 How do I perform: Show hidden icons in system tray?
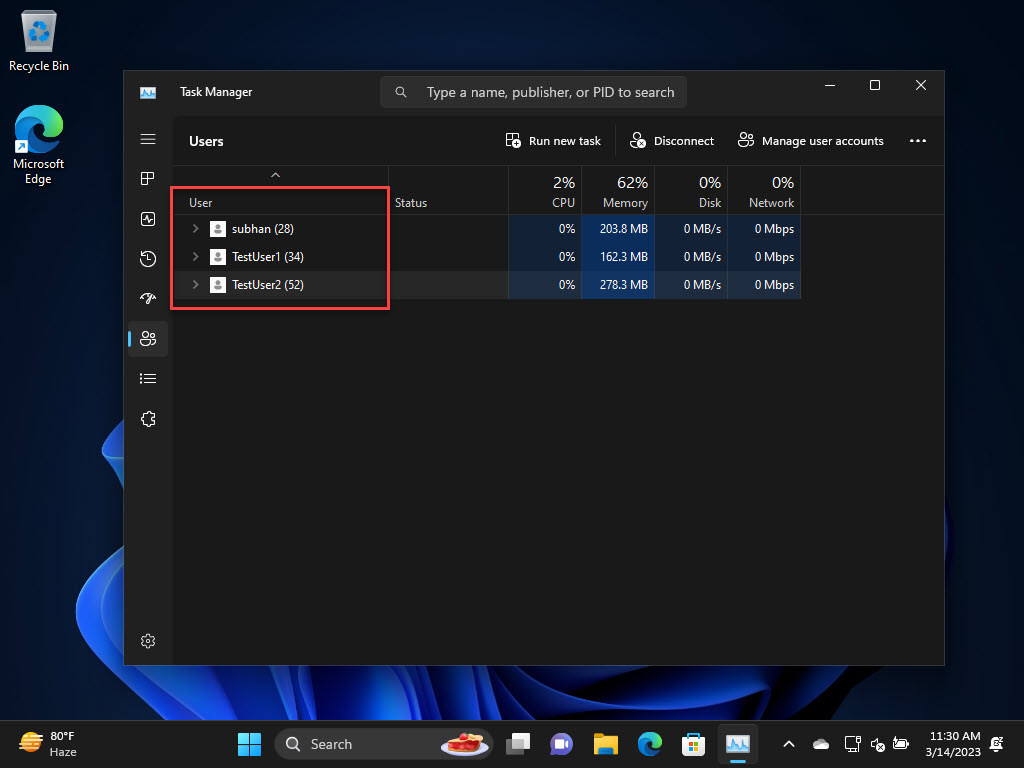pyautogui.click(x=789, y=744)
